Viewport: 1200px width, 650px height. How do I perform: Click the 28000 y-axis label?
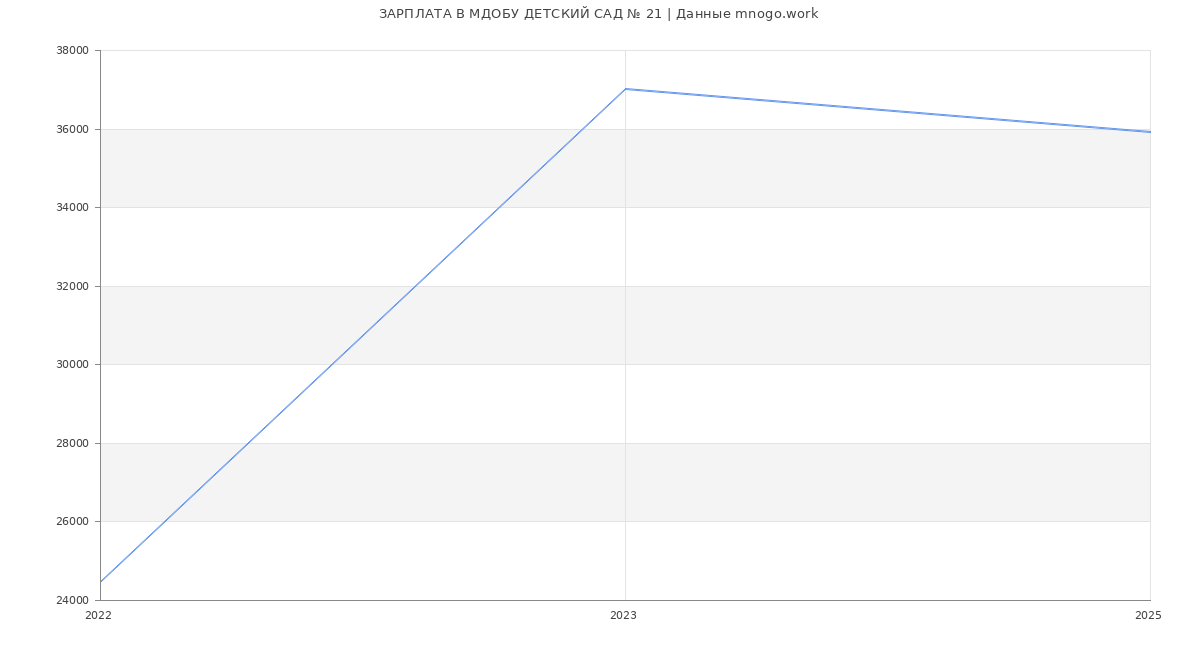pyautogui.click(x=73, y=443)
